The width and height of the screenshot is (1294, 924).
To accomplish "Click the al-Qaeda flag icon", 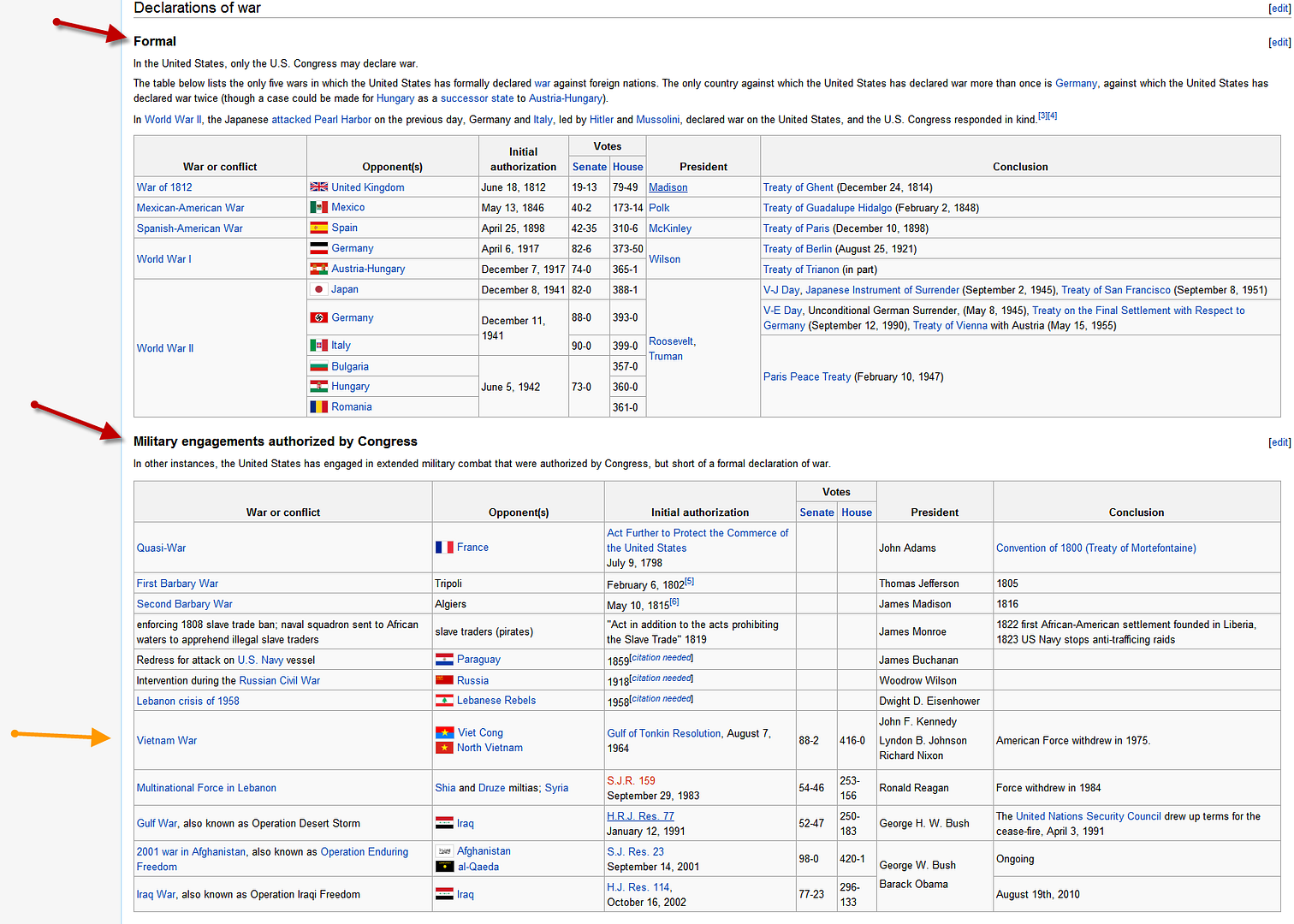I will 444,867.
